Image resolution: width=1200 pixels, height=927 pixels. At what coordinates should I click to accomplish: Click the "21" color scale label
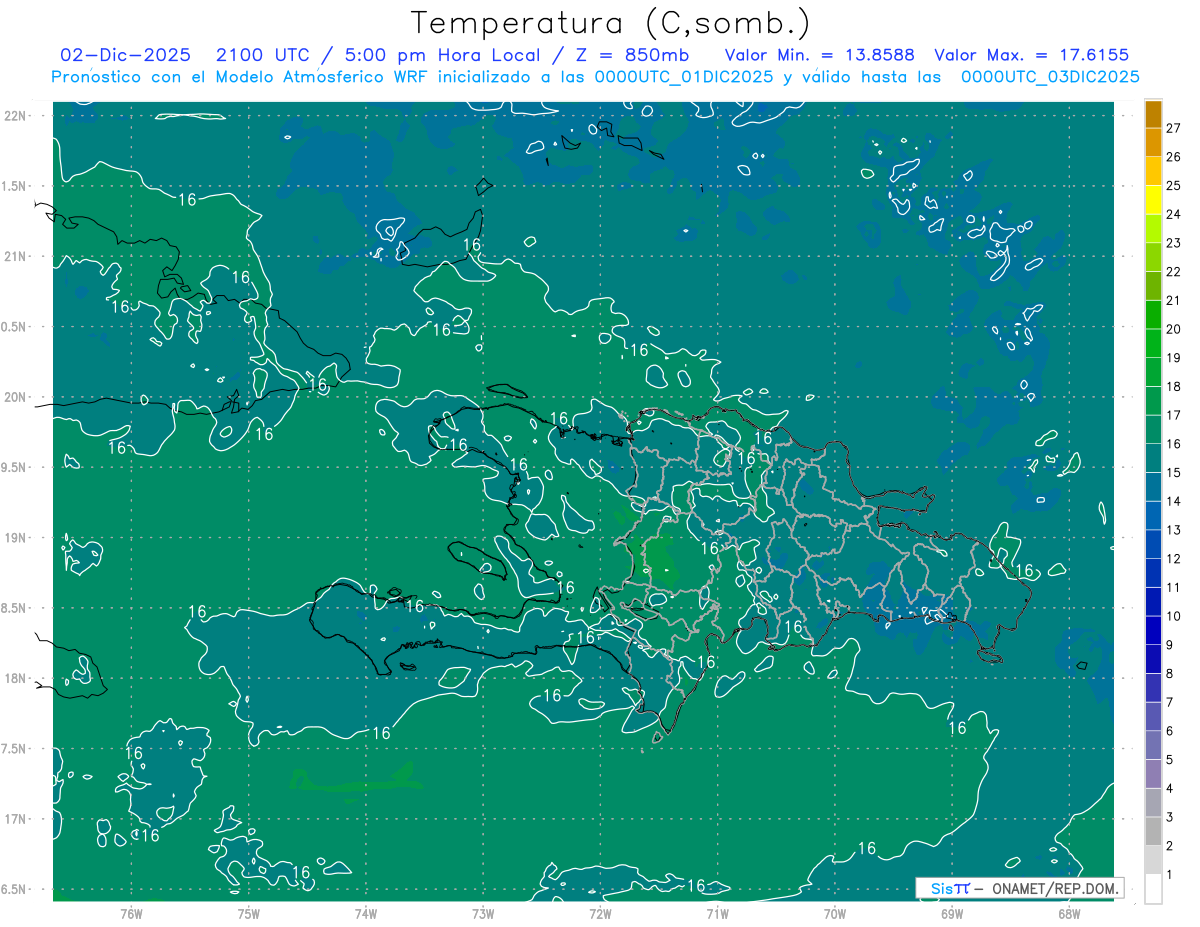point(1174,300)
